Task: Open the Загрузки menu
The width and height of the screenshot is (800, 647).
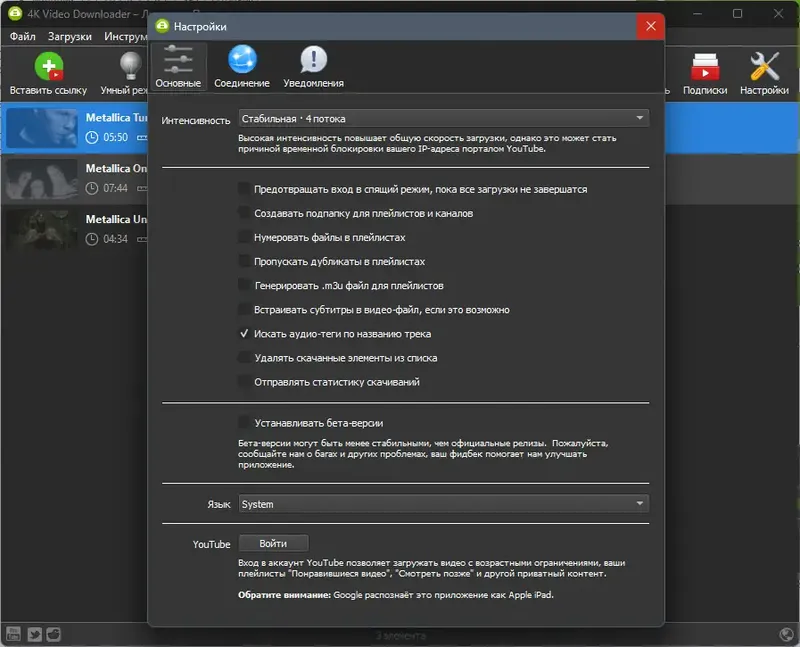Action: [x=70, y=35]
